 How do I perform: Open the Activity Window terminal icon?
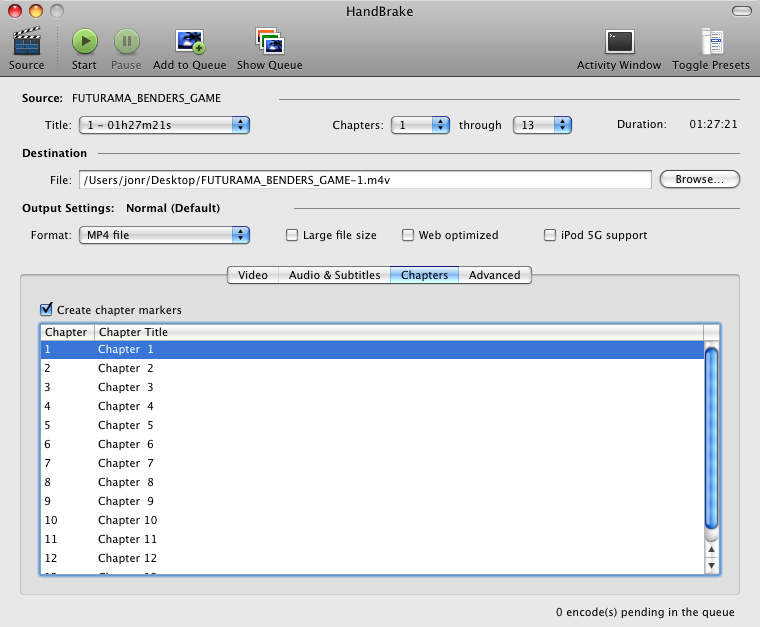(619, 42)
